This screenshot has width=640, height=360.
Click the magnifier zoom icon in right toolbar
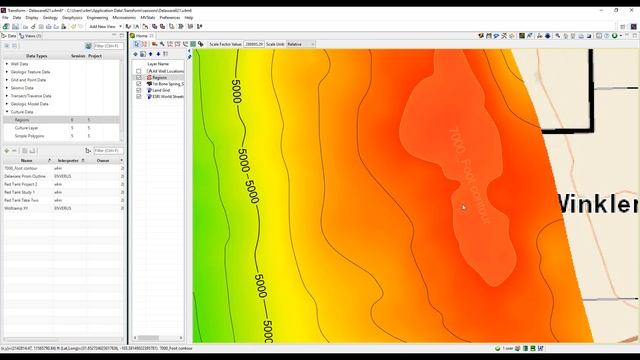(558, 36)
